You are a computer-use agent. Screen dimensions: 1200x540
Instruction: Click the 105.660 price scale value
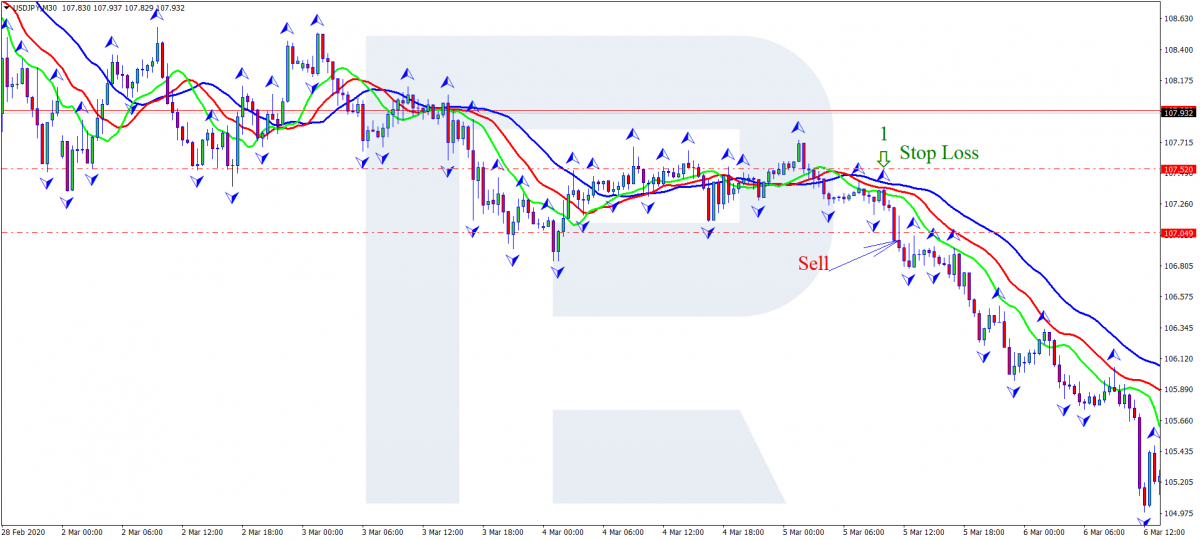1180,421
